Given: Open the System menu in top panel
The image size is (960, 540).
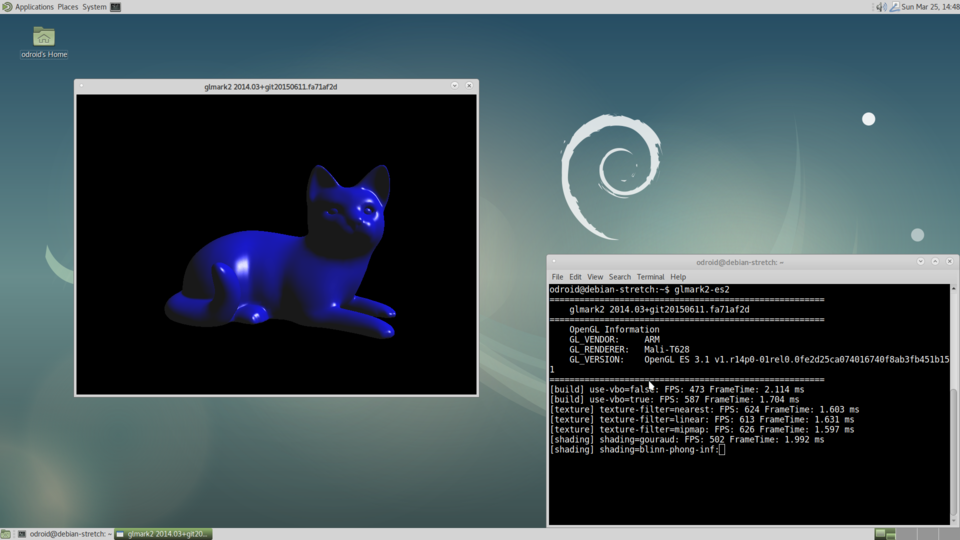Looking at the screenshot, I should (94, 7).
